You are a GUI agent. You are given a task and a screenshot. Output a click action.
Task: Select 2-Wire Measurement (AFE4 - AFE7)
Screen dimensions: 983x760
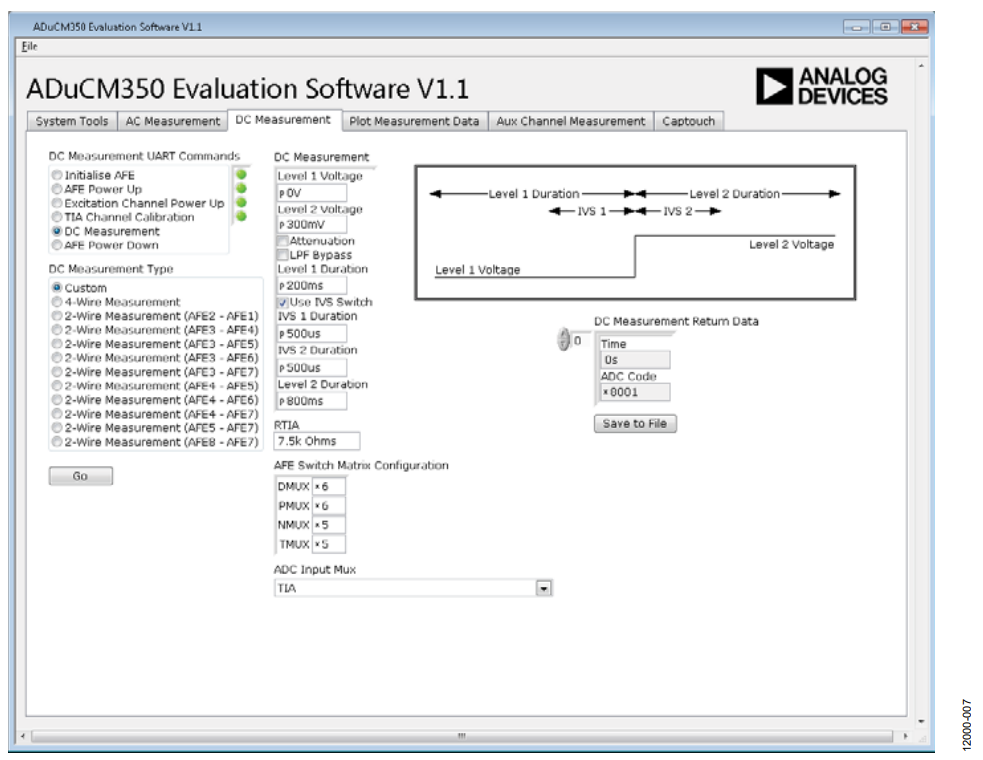[x=57, y=414]
